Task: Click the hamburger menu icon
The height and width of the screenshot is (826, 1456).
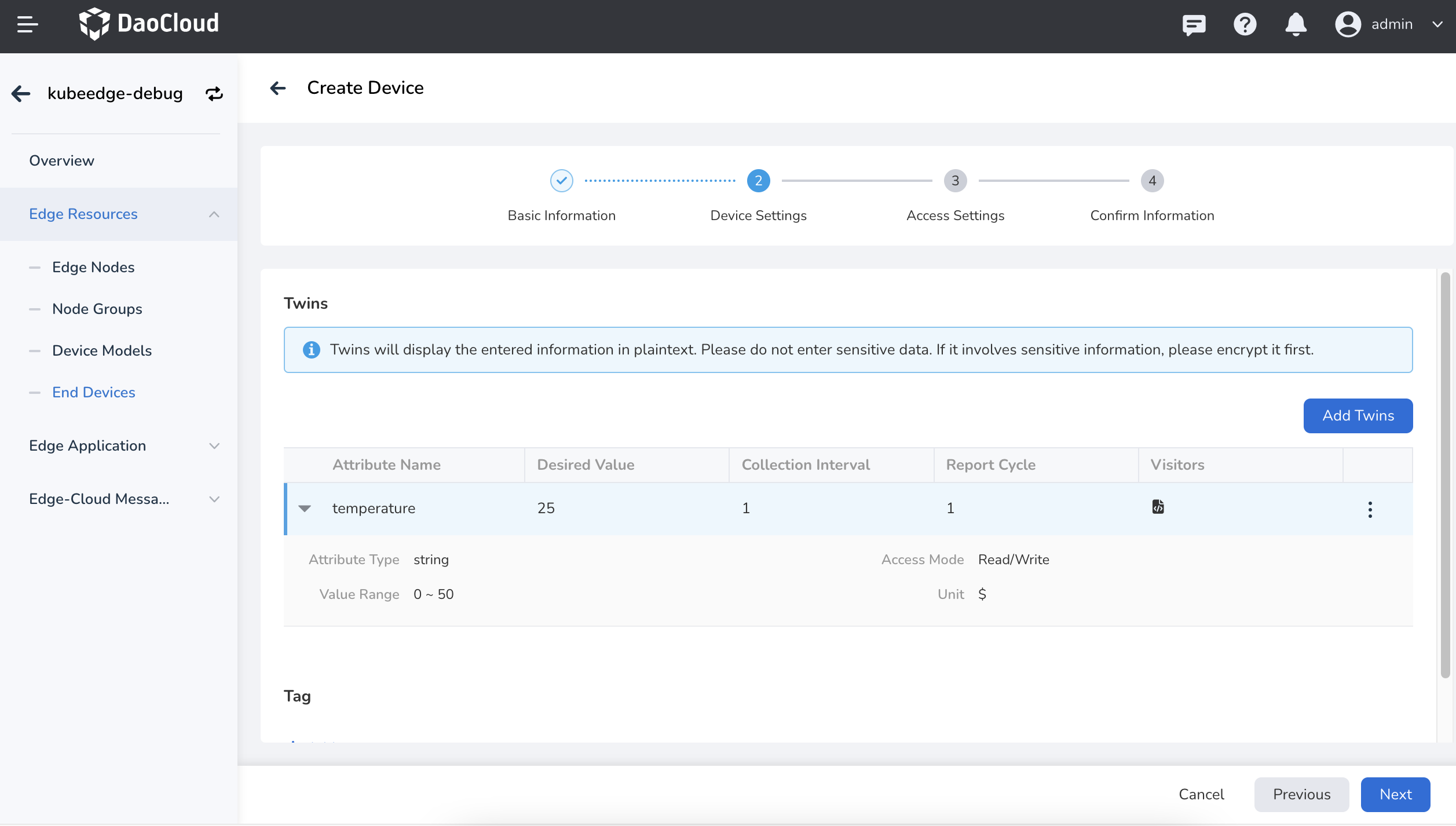Action: [x=27, y=22]
